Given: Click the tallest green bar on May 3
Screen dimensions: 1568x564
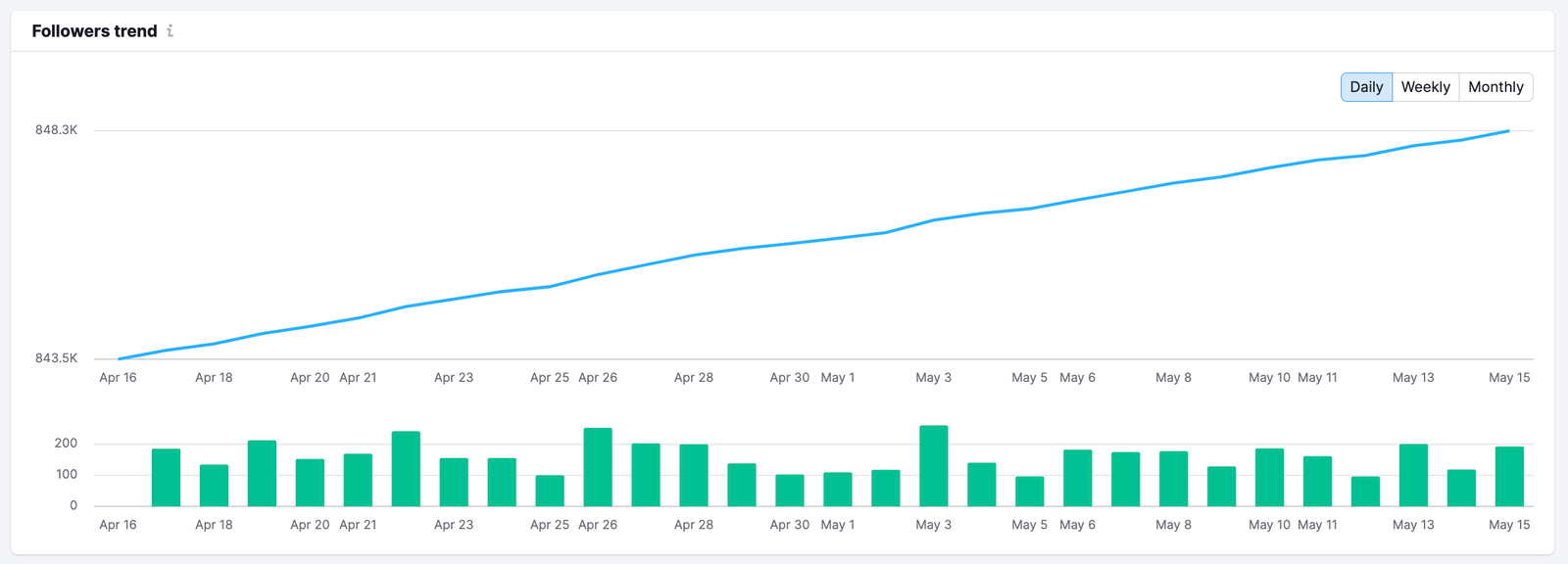Looking at the screenshot, I should click(934, 466).
